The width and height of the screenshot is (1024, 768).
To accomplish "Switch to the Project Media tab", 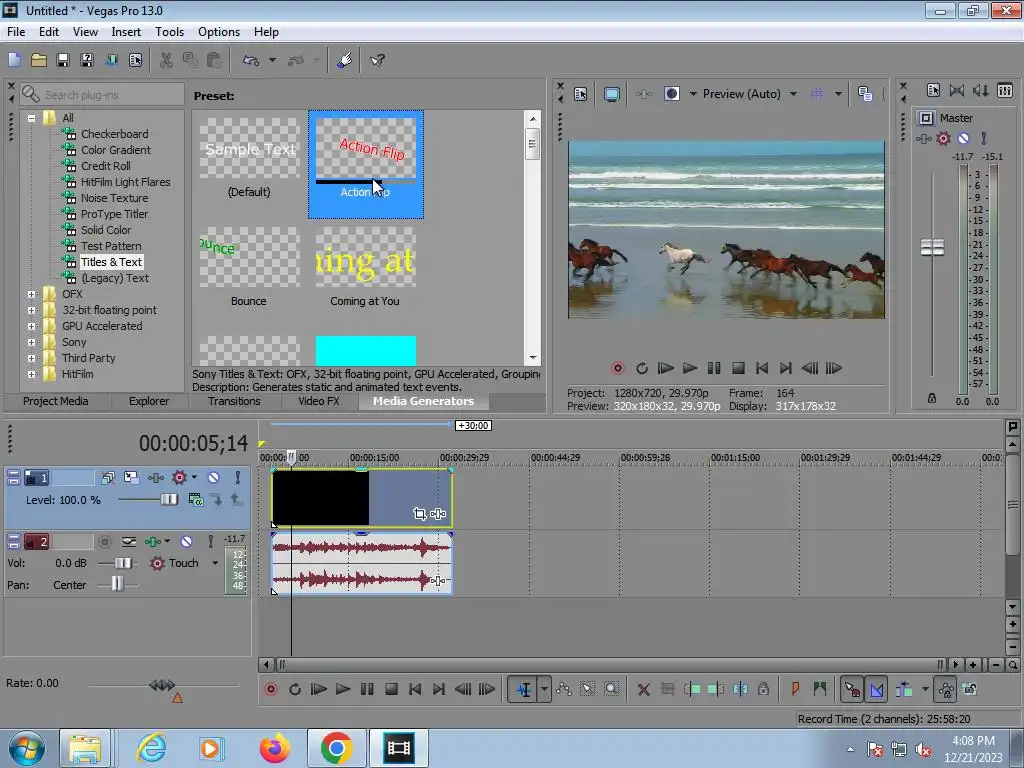I will coord(56,401).
